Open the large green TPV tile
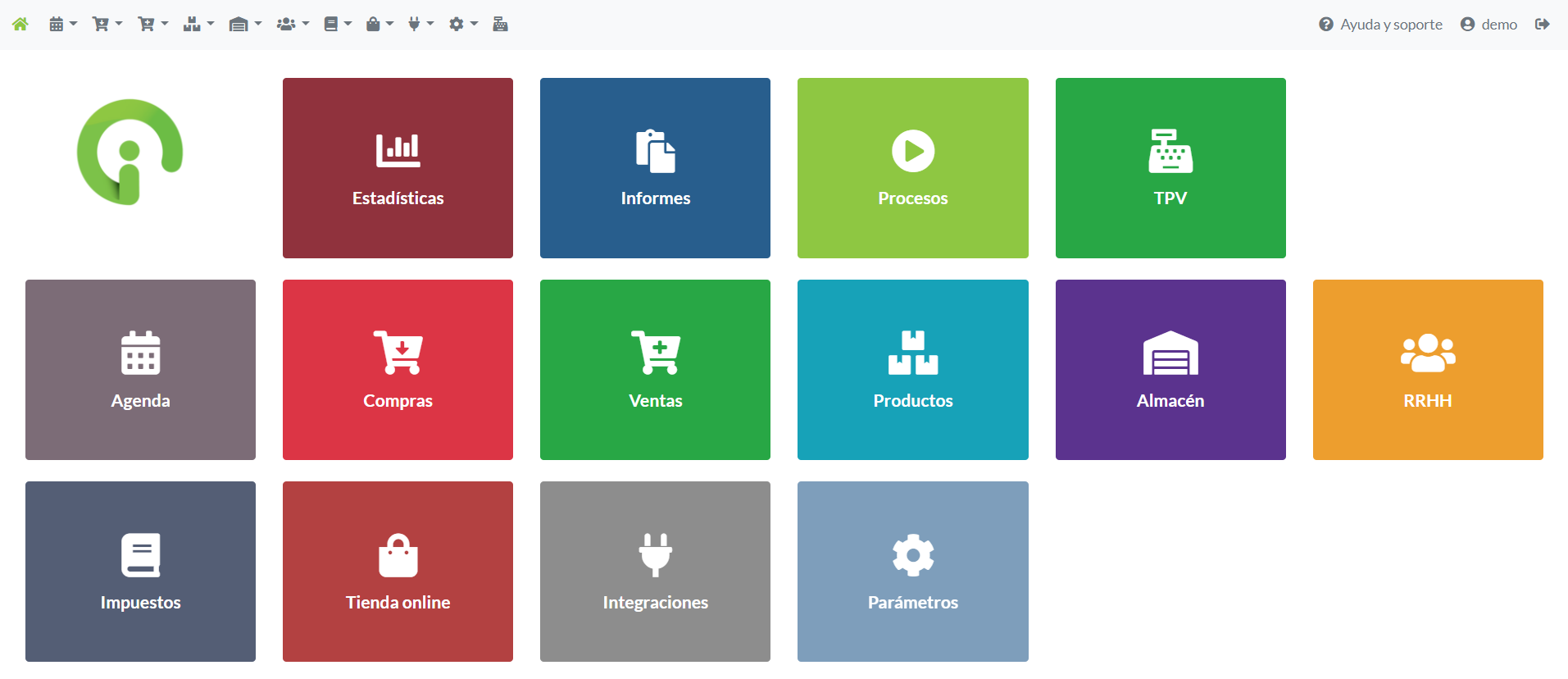1568x679 pixels. [x=1170, y=168]
